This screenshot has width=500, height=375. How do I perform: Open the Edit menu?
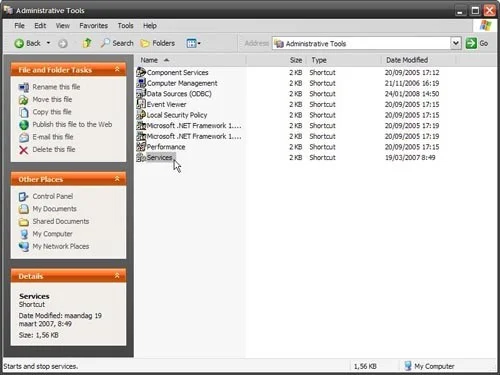pyautogui.click(x=40, y=26)
